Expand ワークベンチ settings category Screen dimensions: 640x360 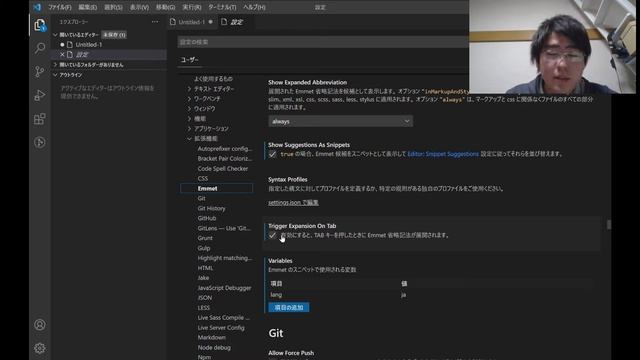click(189, 99)
